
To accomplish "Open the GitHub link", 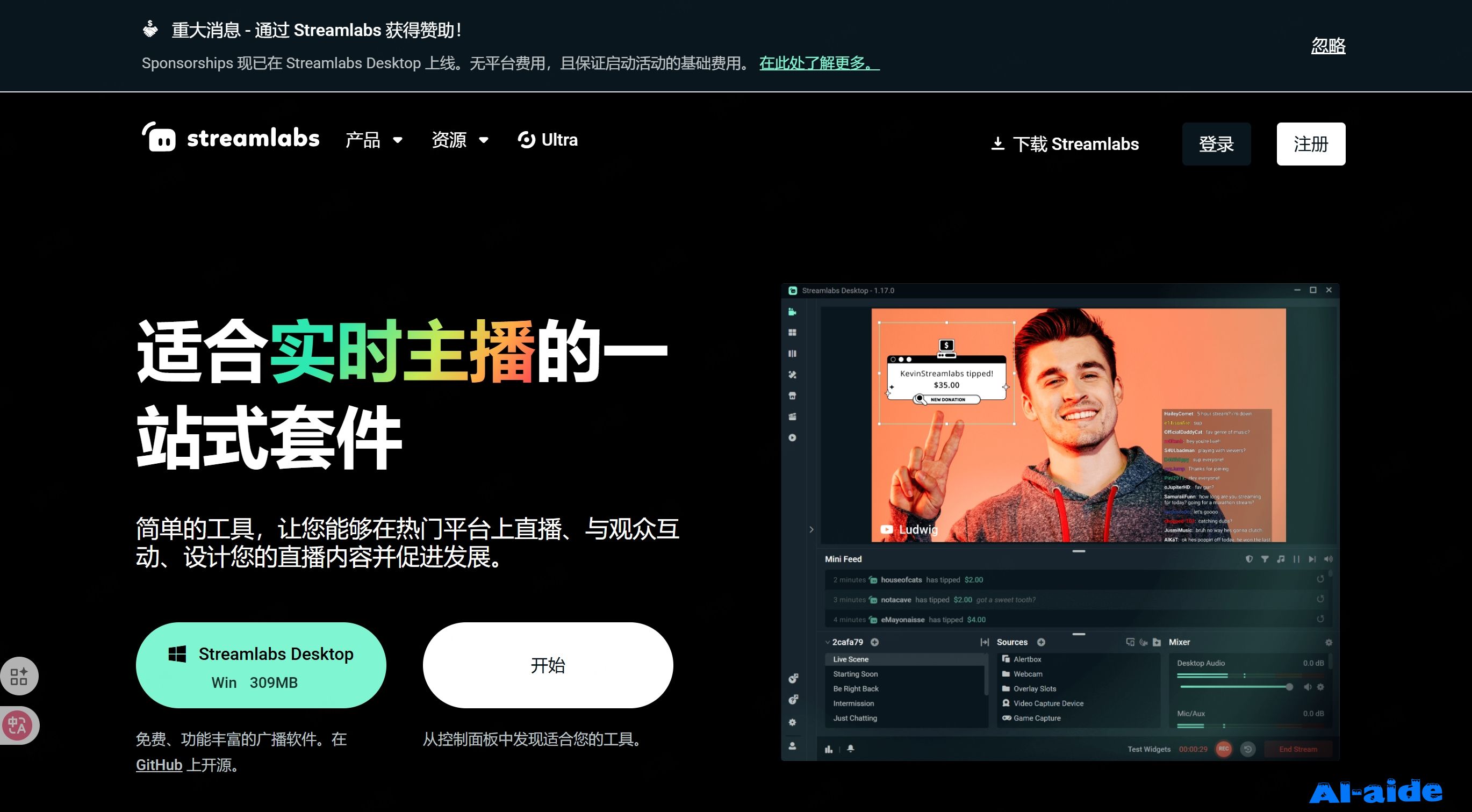I will click(159, 765).
